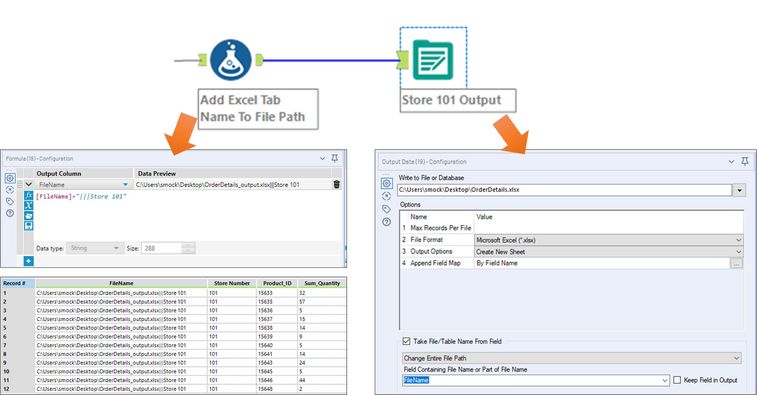Open Field Containing File Name dropdown
Image resolution: width=757 pixels, height=395 pixels.
[x=665, y=381]
